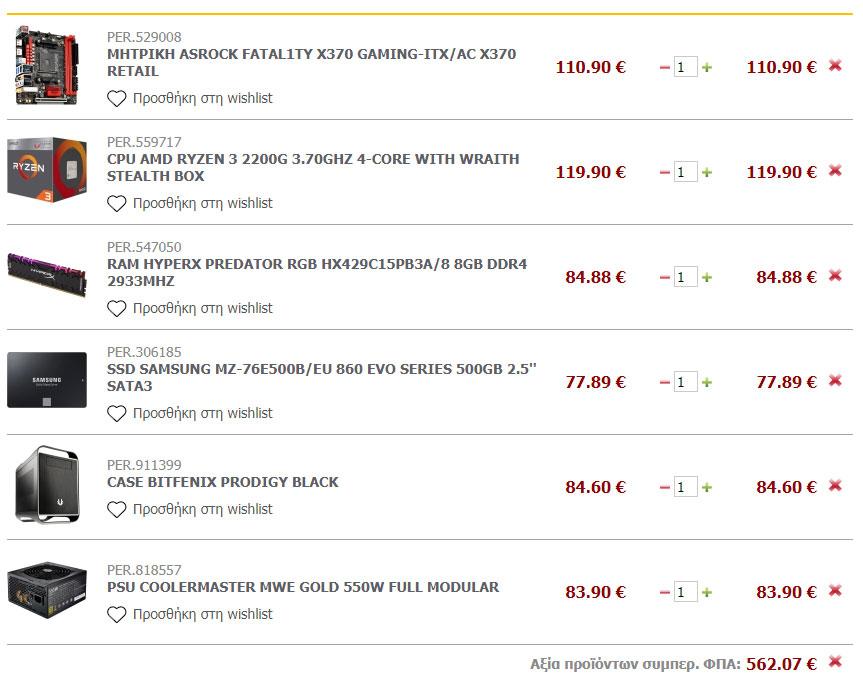Increase quantity of Coolermaster PSU

[x=707, y=592]
